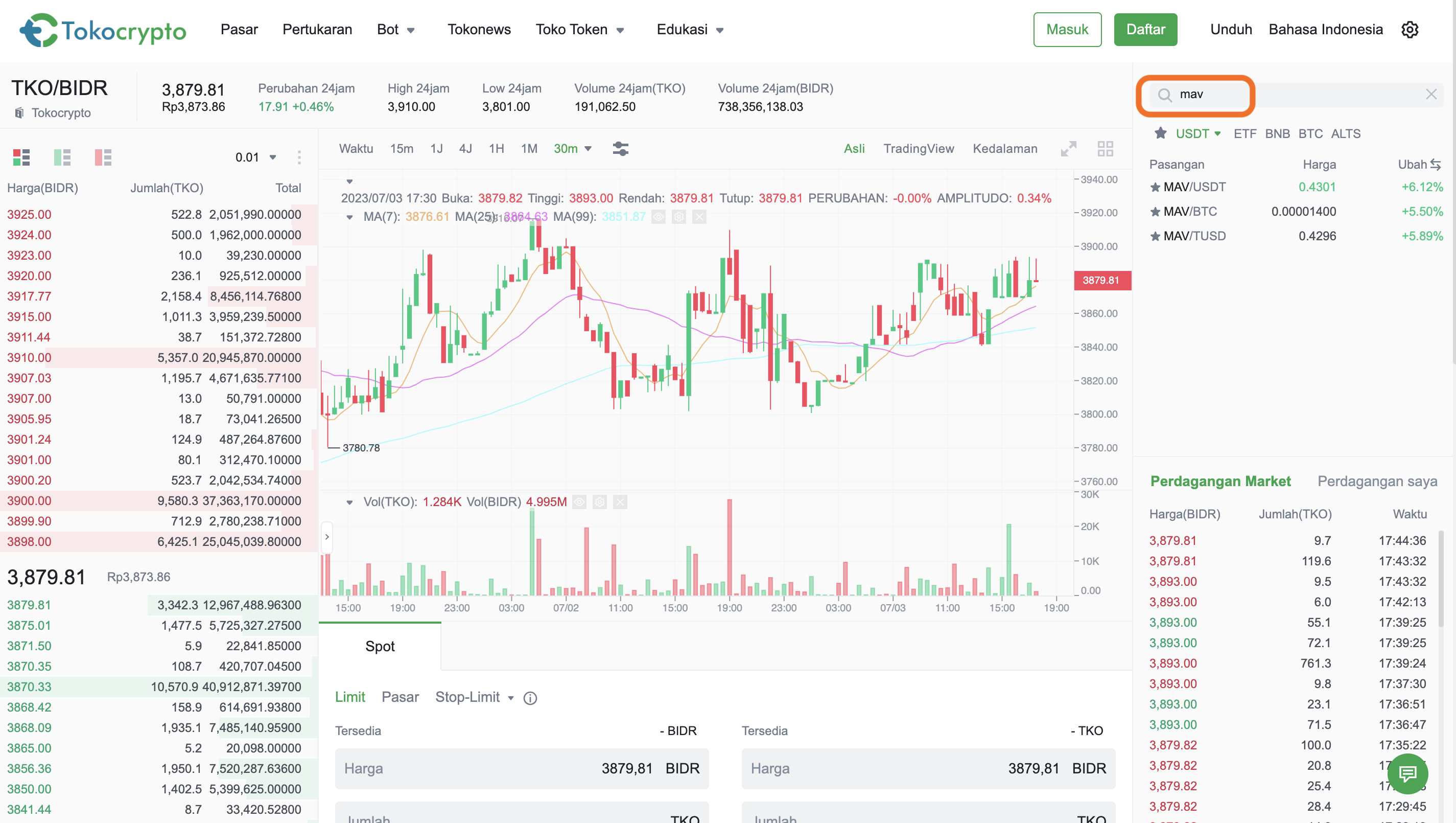
Task: Swap the Ubah column display mode
Action: point(1435,165)
